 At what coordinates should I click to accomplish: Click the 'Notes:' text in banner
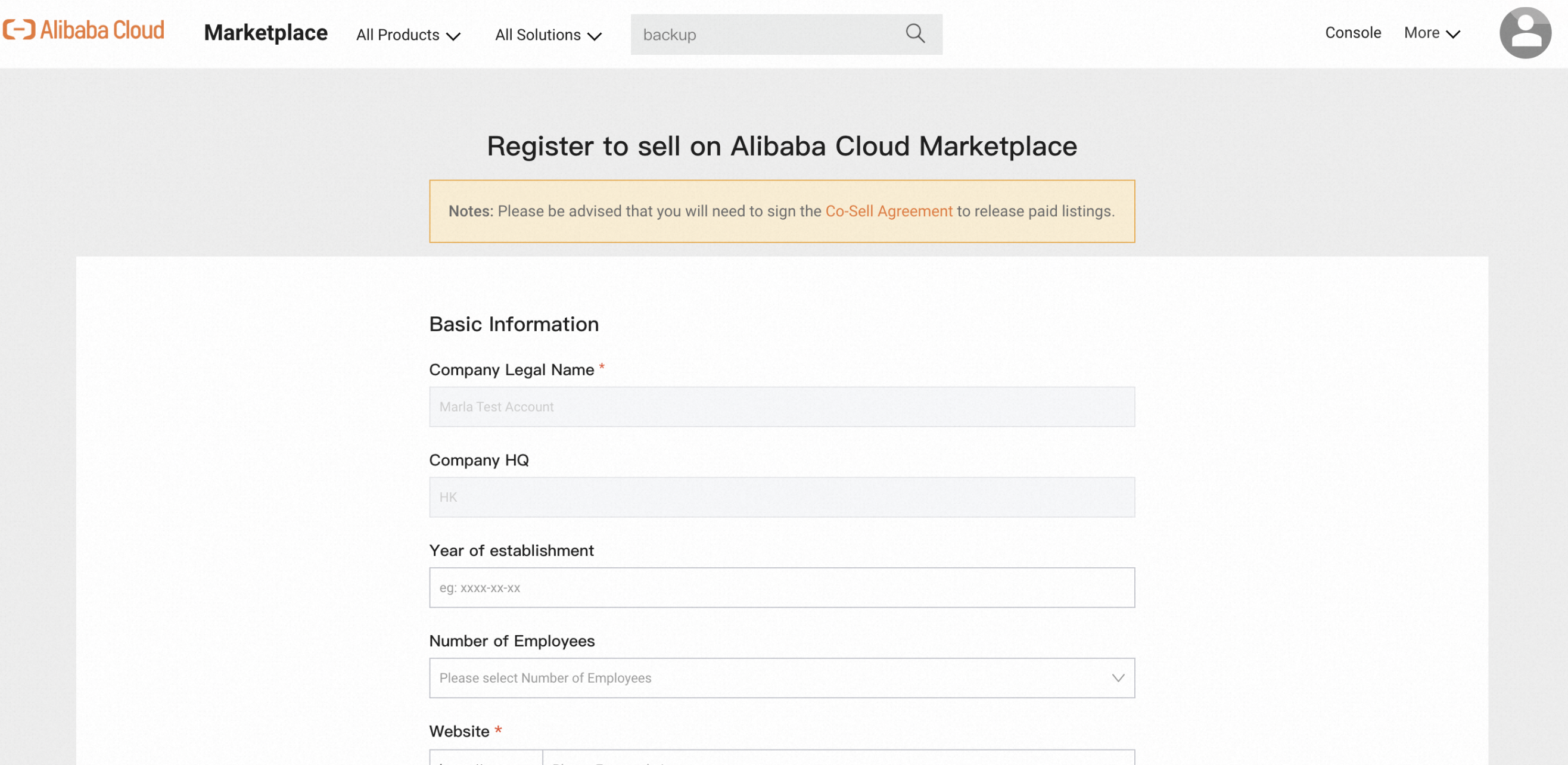(x=471, y=211)
